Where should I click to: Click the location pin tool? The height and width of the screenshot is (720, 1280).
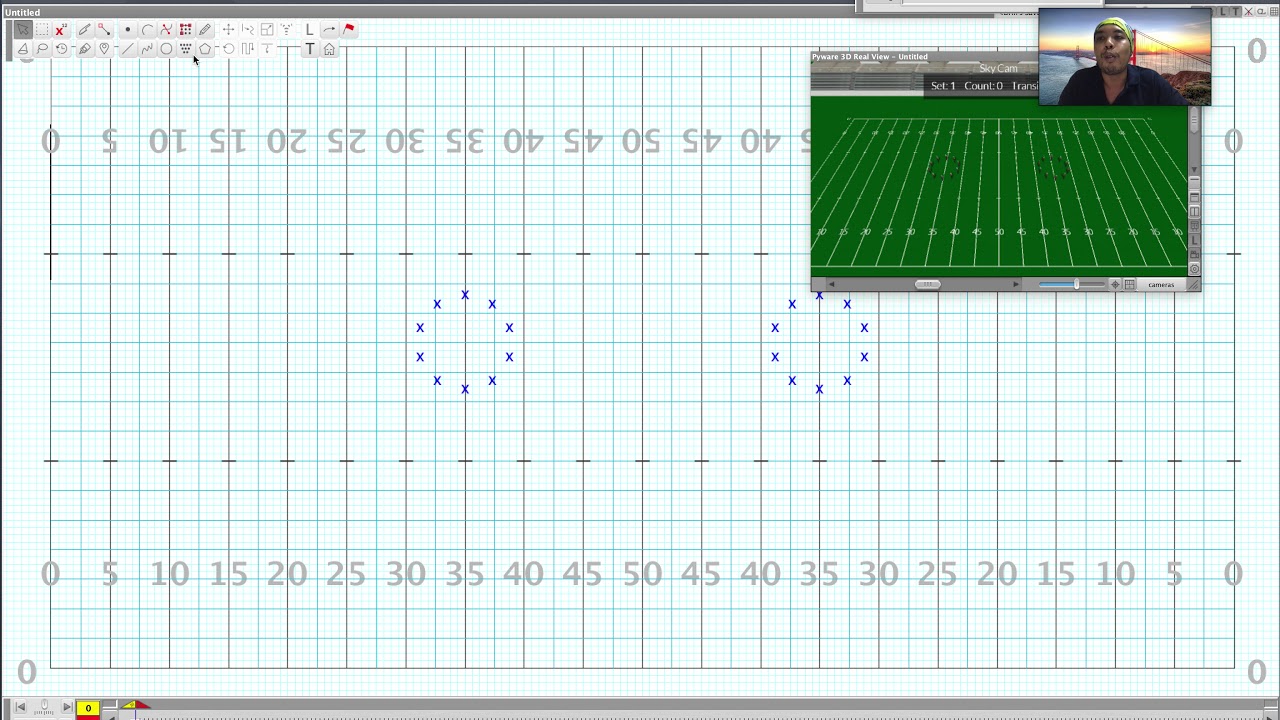[x=104, y=48]
